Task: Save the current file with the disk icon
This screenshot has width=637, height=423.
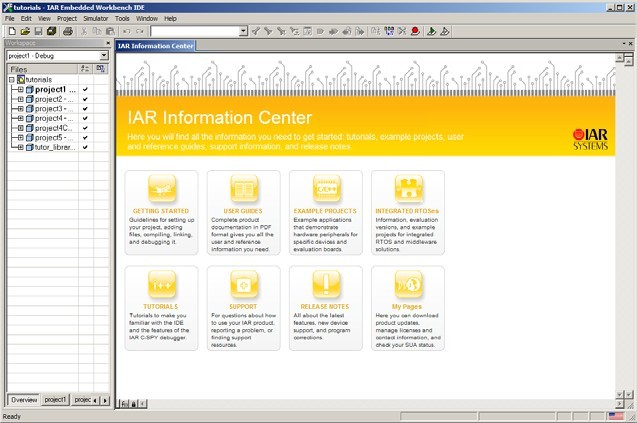Action: pyautogui.click(x=38, y=31)
